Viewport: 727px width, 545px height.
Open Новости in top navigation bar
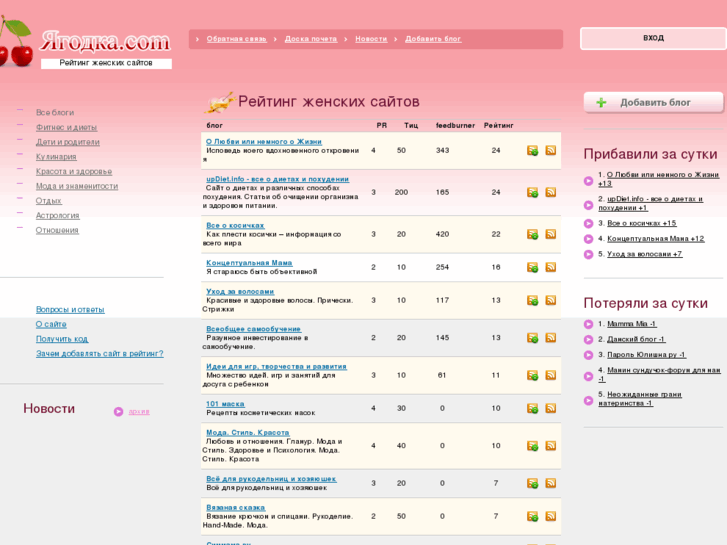coord(371,39)
